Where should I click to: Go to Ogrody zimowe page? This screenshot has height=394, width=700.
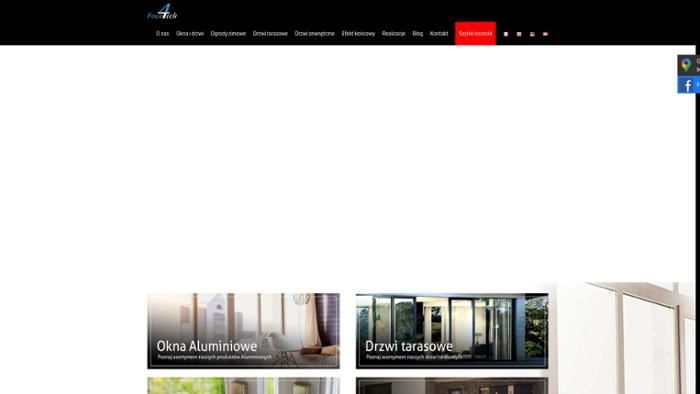click(x=228, y=33)
